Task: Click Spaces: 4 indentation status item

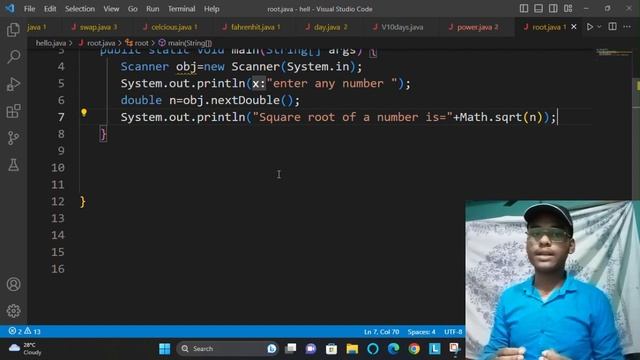Action: [421, 332]
